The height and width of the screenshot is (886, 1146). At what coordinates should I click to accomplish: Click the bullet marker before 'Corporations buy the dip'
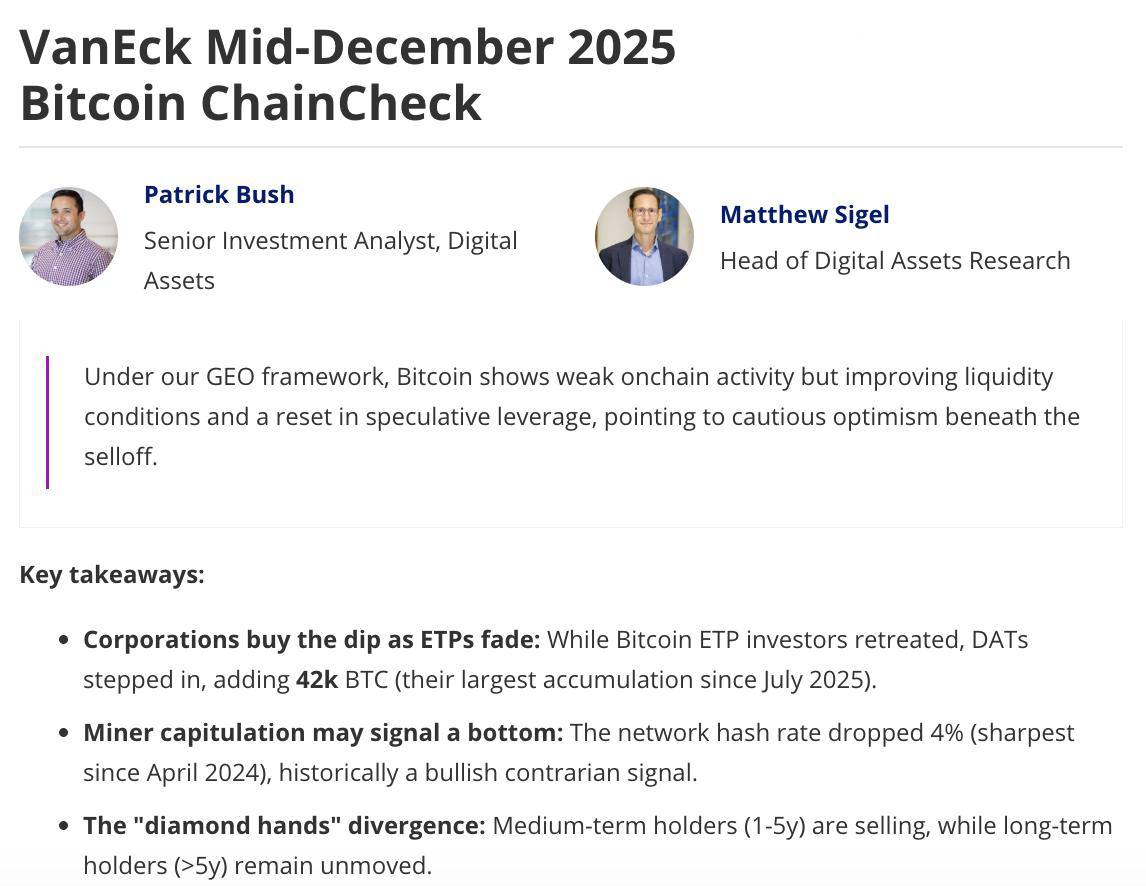[65, 640]
